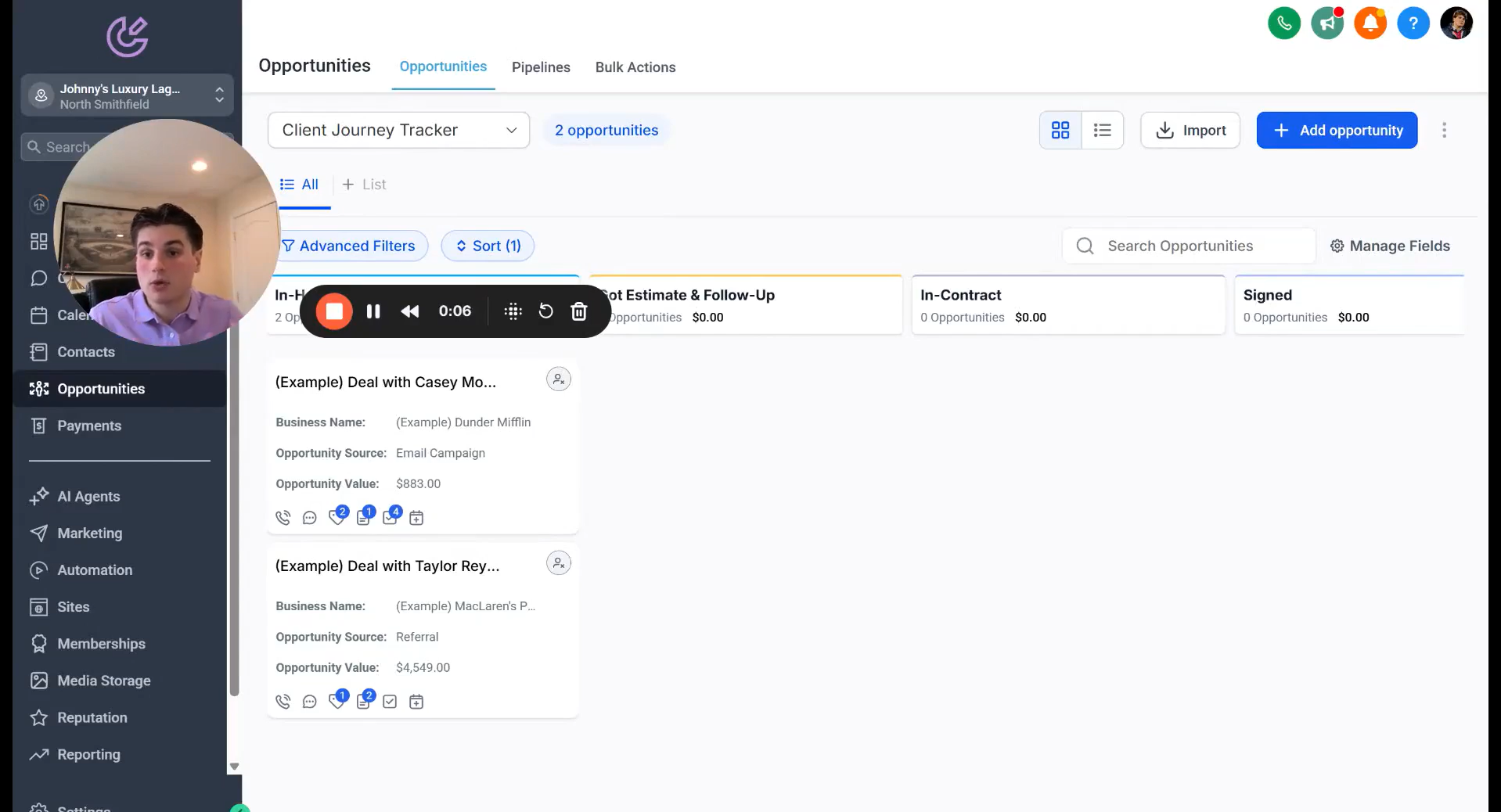Click the Search Opportunities field
The width and height of the screenshot is (1501, 812).
click(x=1189, y=246)
